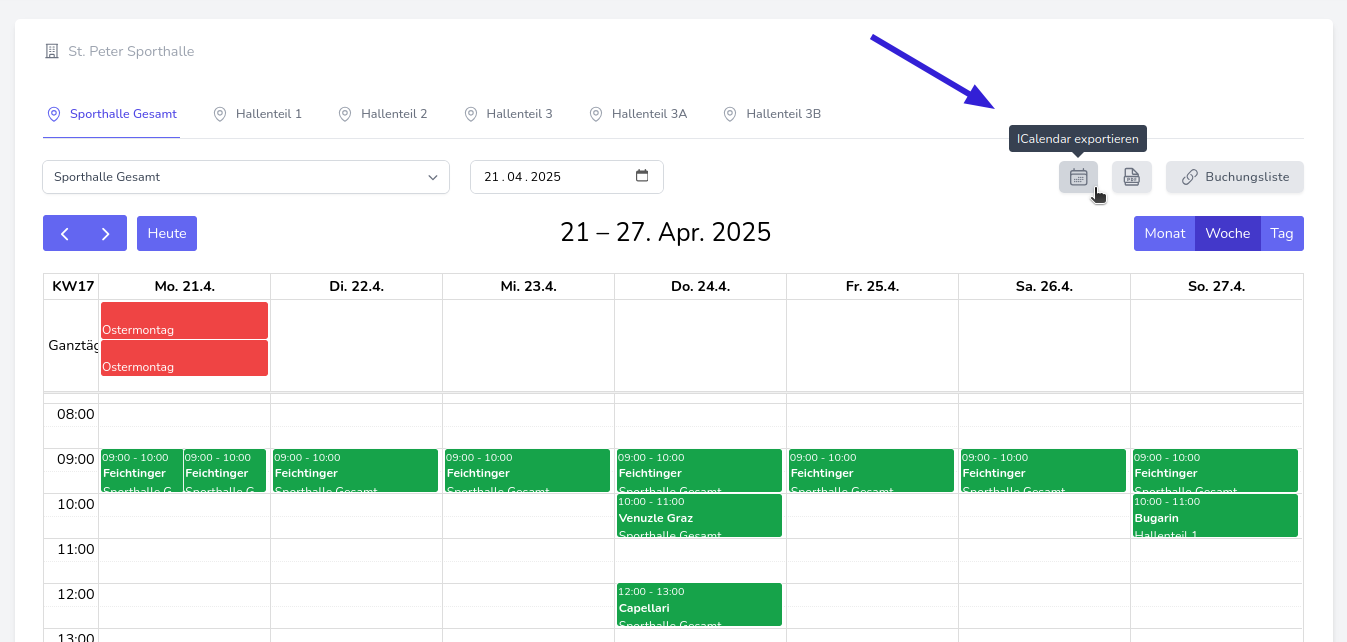
Task: Click the PDF export icon
Action: click(x=1131, y=177)
